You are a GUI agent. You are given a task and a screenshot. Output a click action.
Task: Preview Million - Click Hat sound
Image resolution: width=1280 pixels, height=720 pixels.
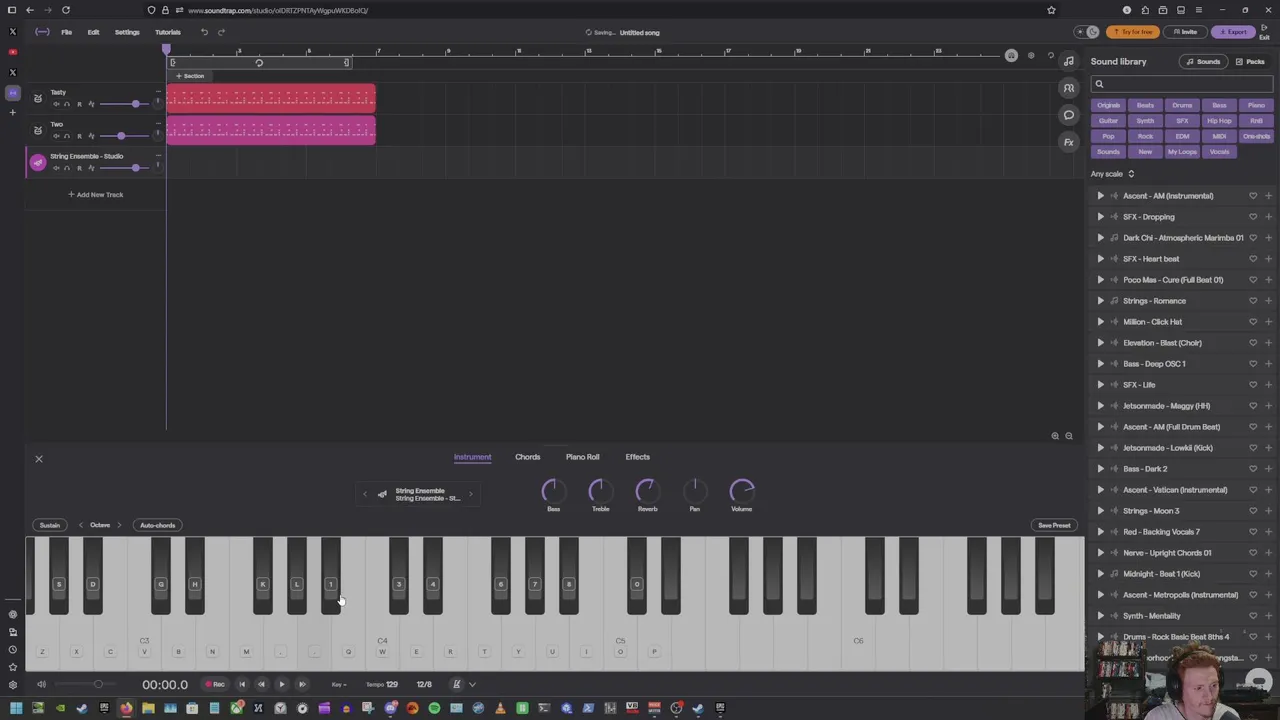(x=1101, y=321)
